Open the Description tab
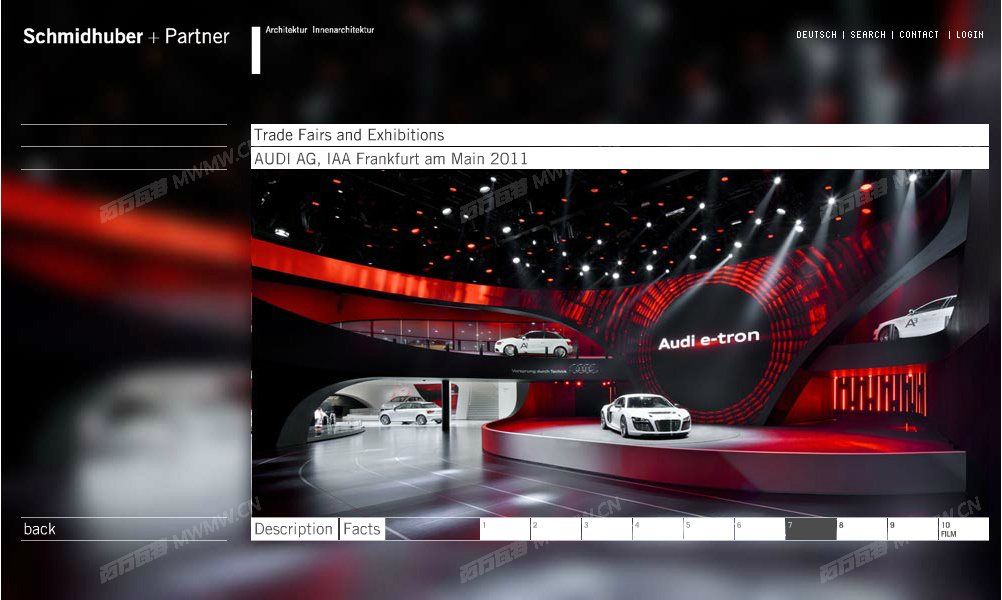 click(294, 529)
